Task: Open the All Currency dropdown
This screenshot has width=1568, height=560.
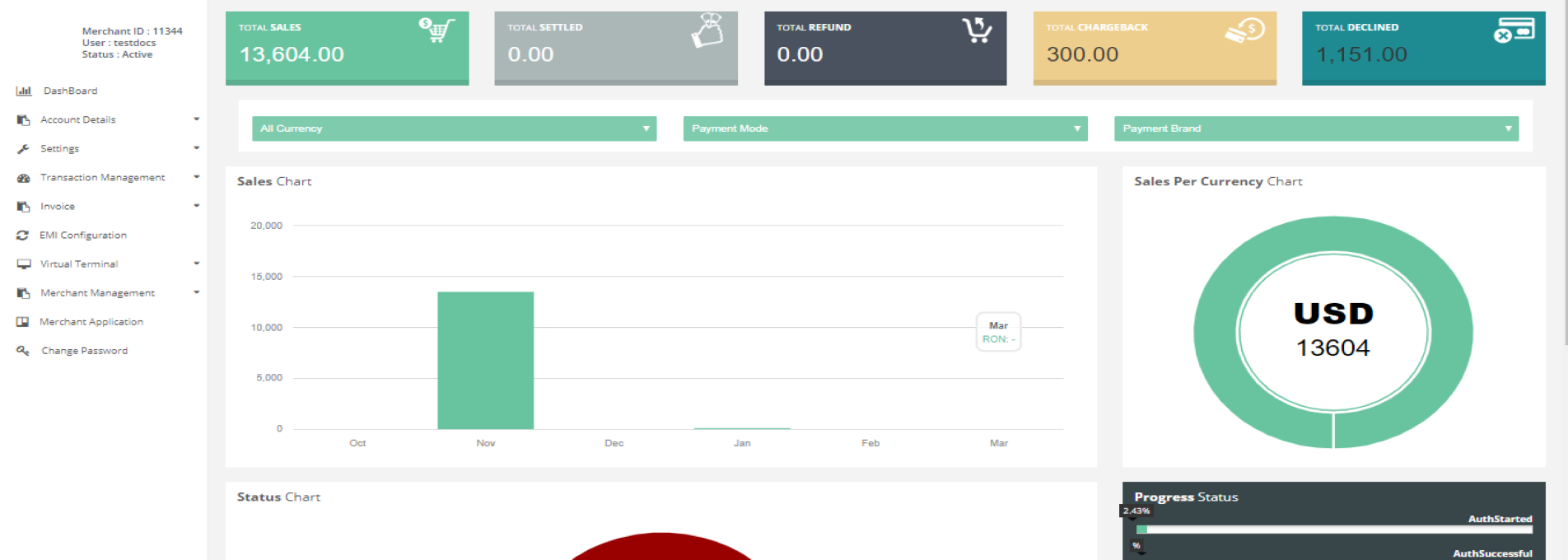Action: point(454,128)
